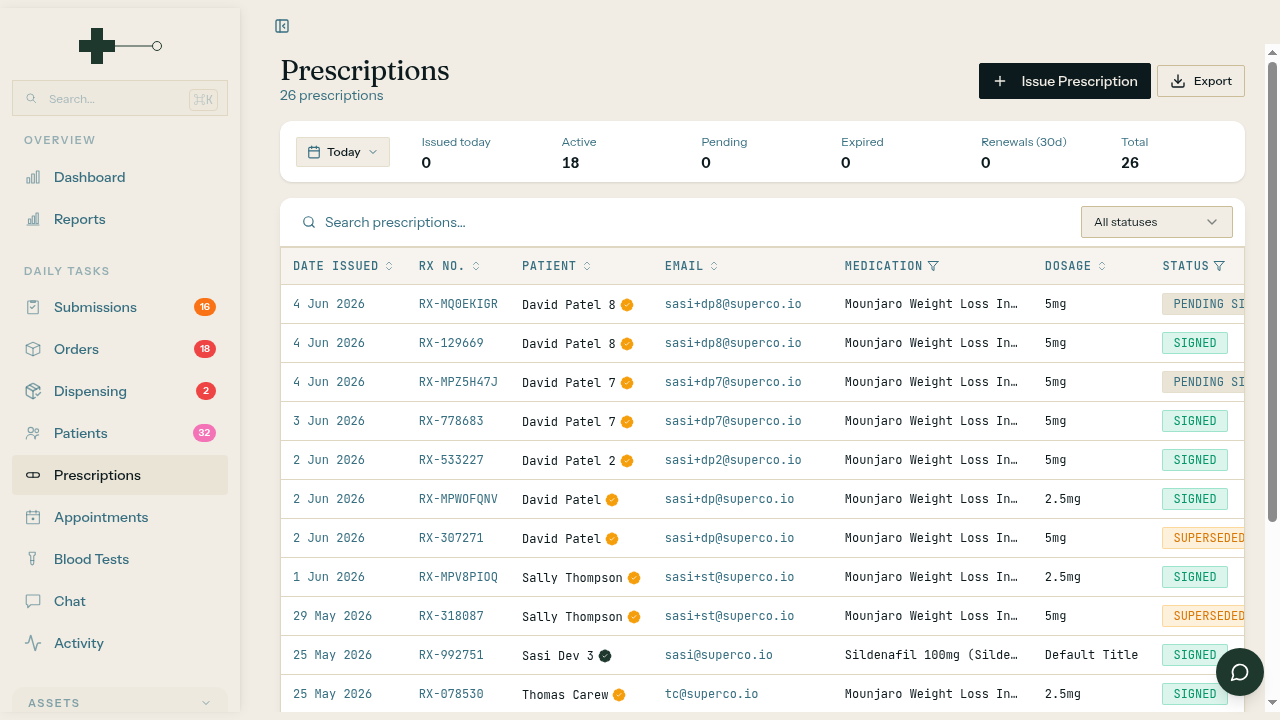Click the Prescriptions pill icon
Image resolution: width=1280 pixels, height=720 pixels.
coord(33,475)
